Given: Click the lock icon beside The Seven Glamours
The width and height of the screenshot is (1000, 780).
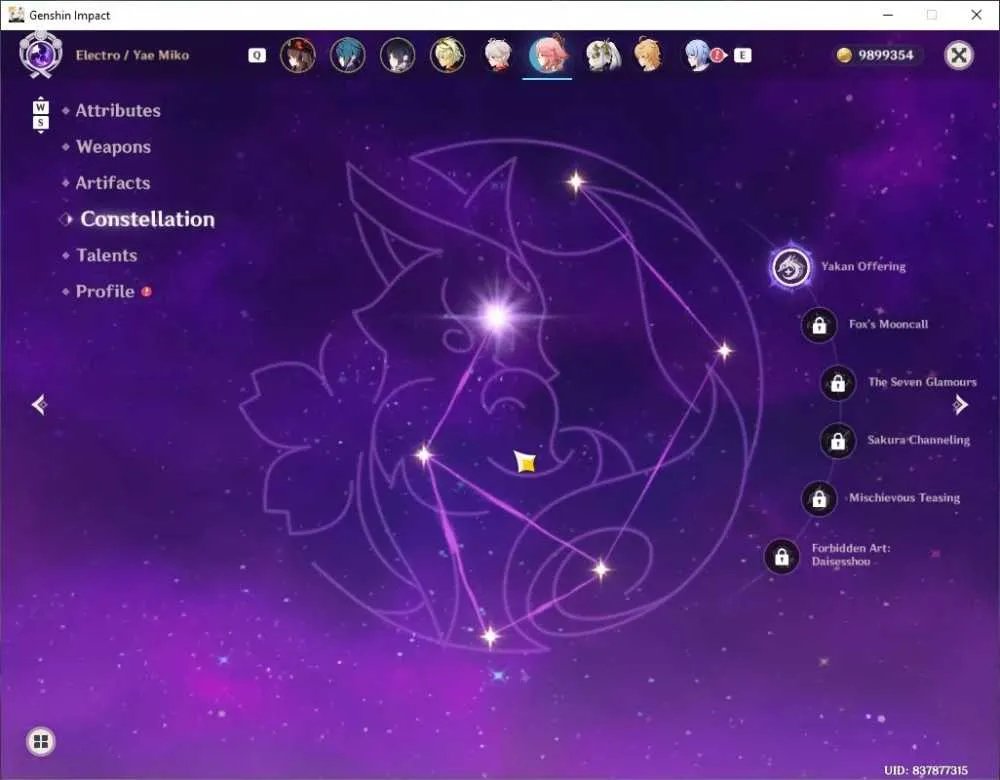Looking at the screenshot, I should 838,383.
